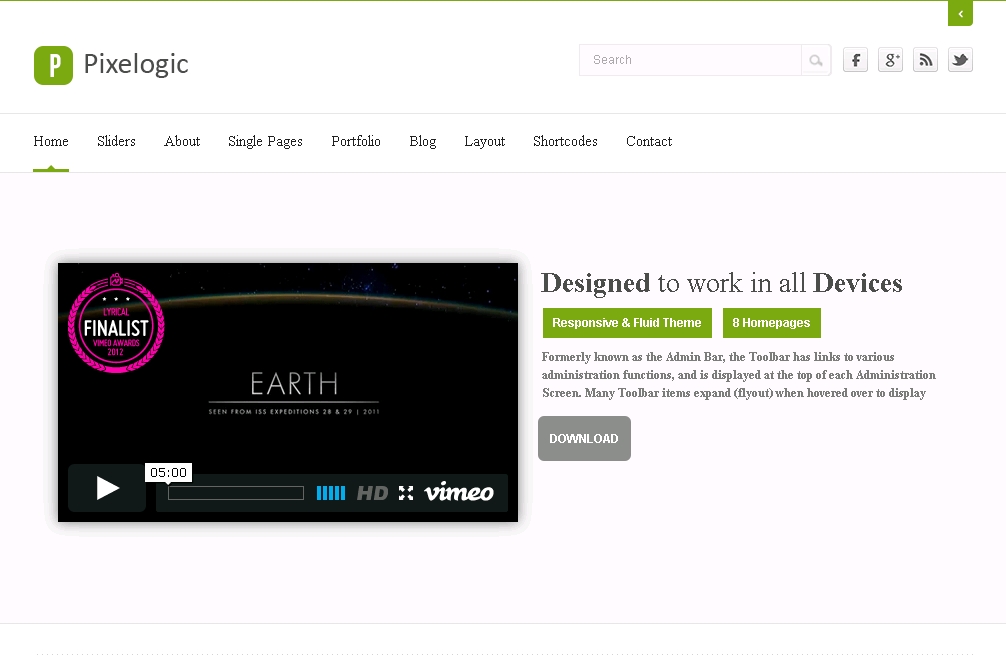1006x655 pixels.
Task: Go to the Shortcodes menu
Action: pos(565,142)
